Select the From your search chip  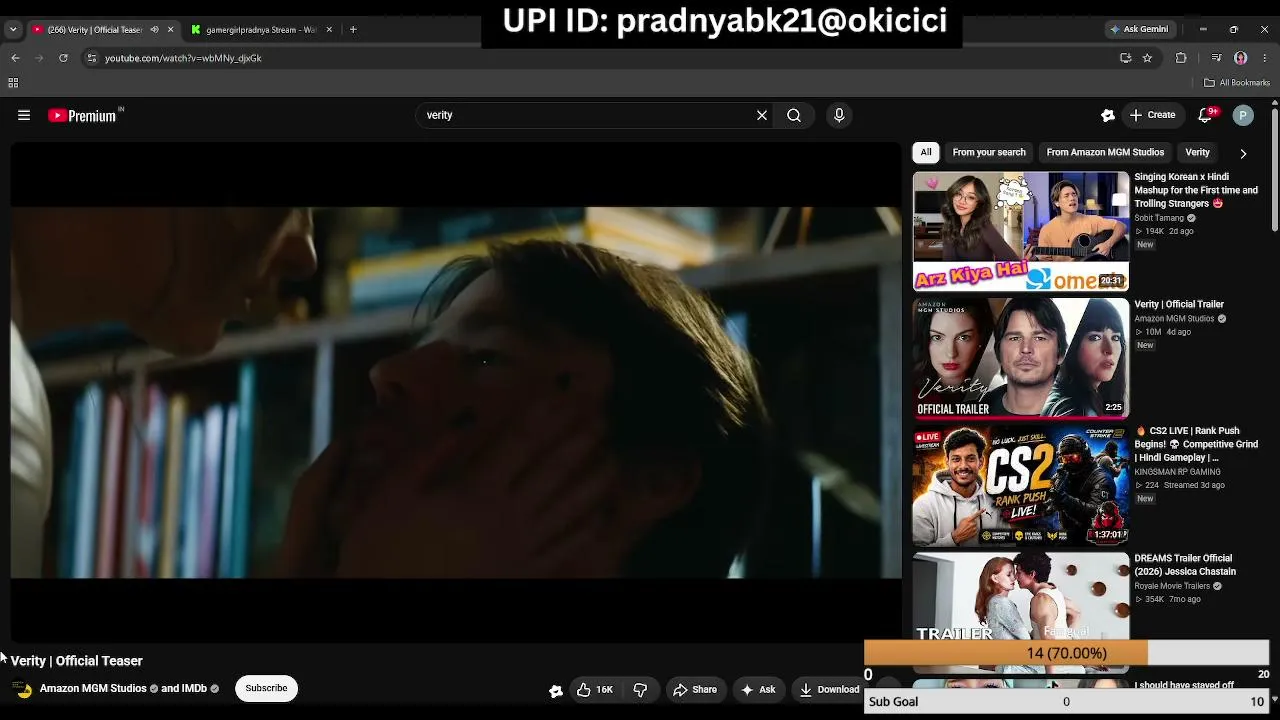(x=989, y=152)
